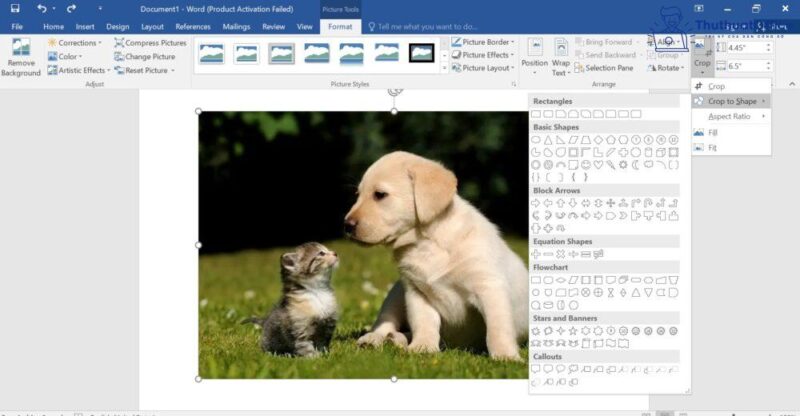Open the Design tab

coord(118,27)
